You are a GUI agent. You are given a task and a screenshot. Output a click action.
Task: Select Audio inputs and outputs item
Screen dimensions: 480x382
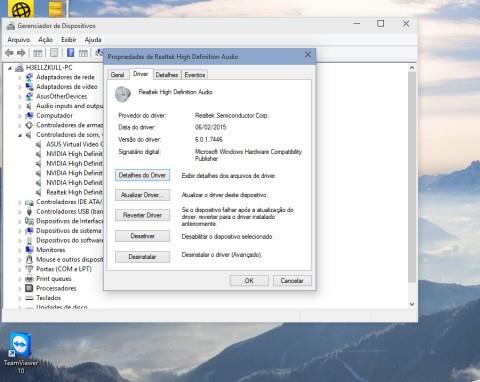click(69, 106)
